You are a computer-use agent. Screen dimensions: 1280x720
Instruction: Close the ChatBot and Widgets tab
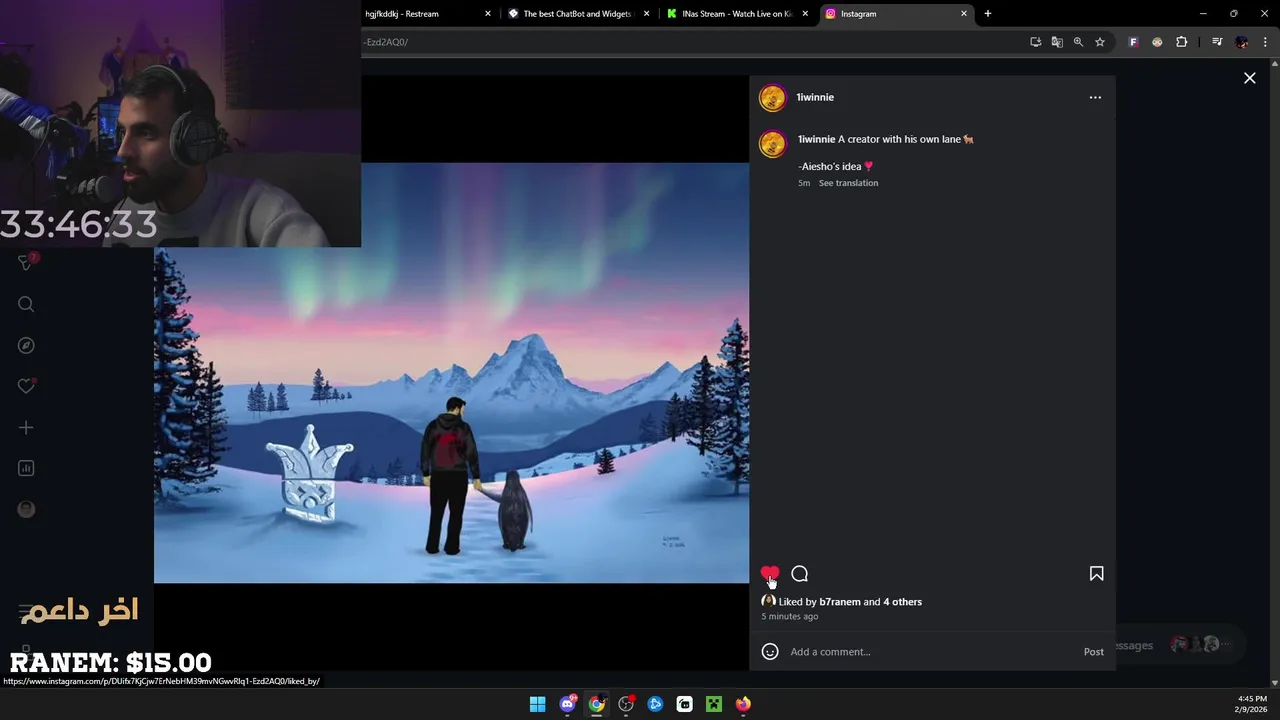pos(647,14)
